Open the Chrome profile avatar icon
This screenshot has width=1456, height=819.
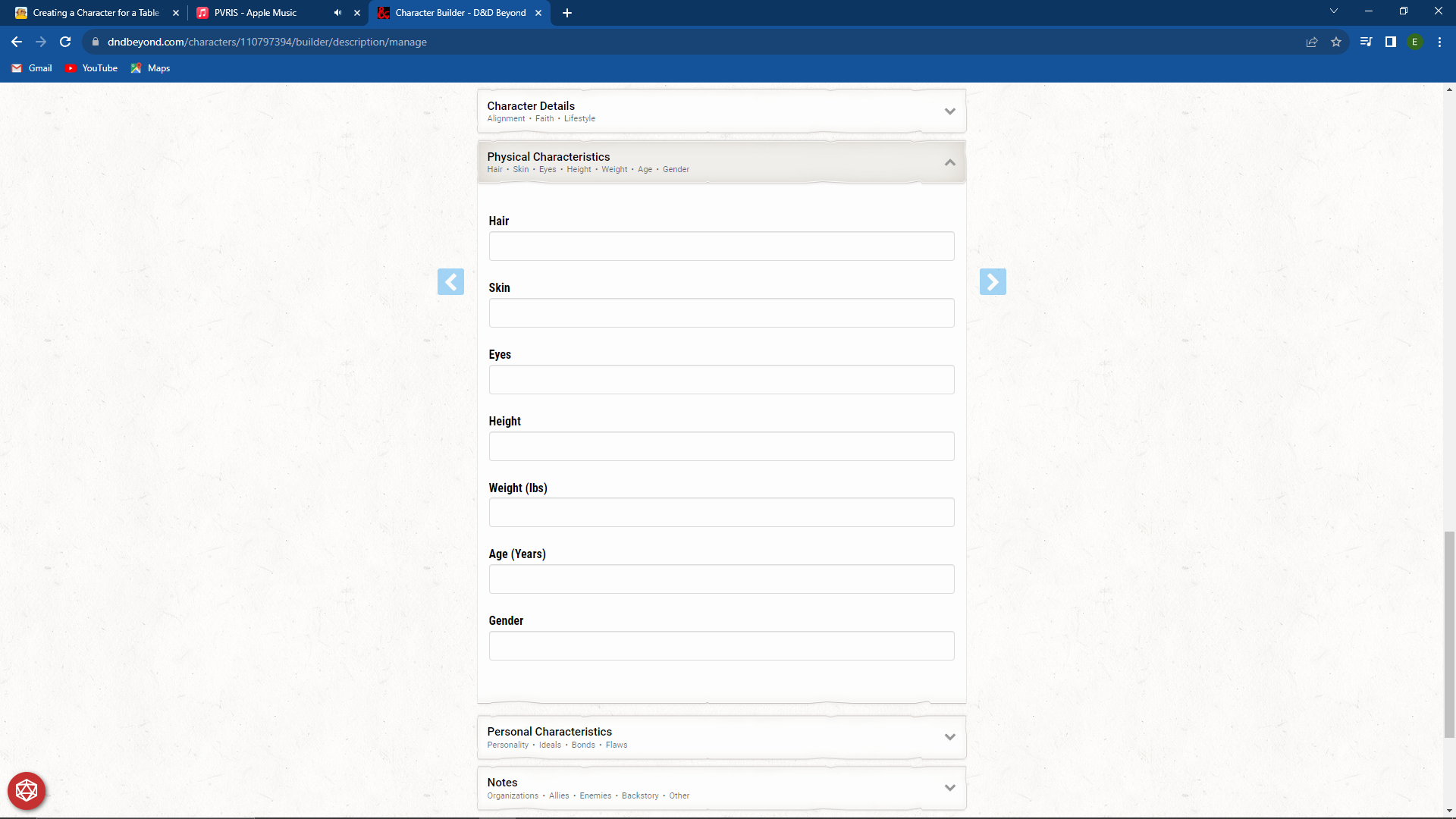[x=1416, y=42]
